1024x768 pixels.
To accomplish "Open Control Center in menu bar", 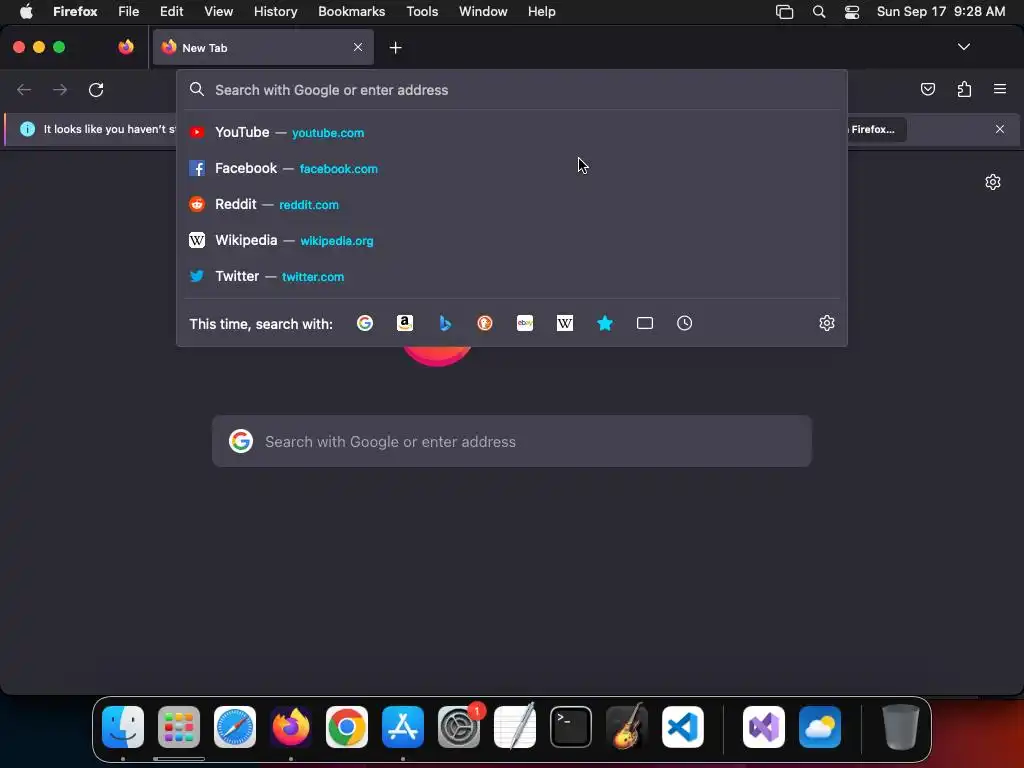I will click(x=852, y=11).
